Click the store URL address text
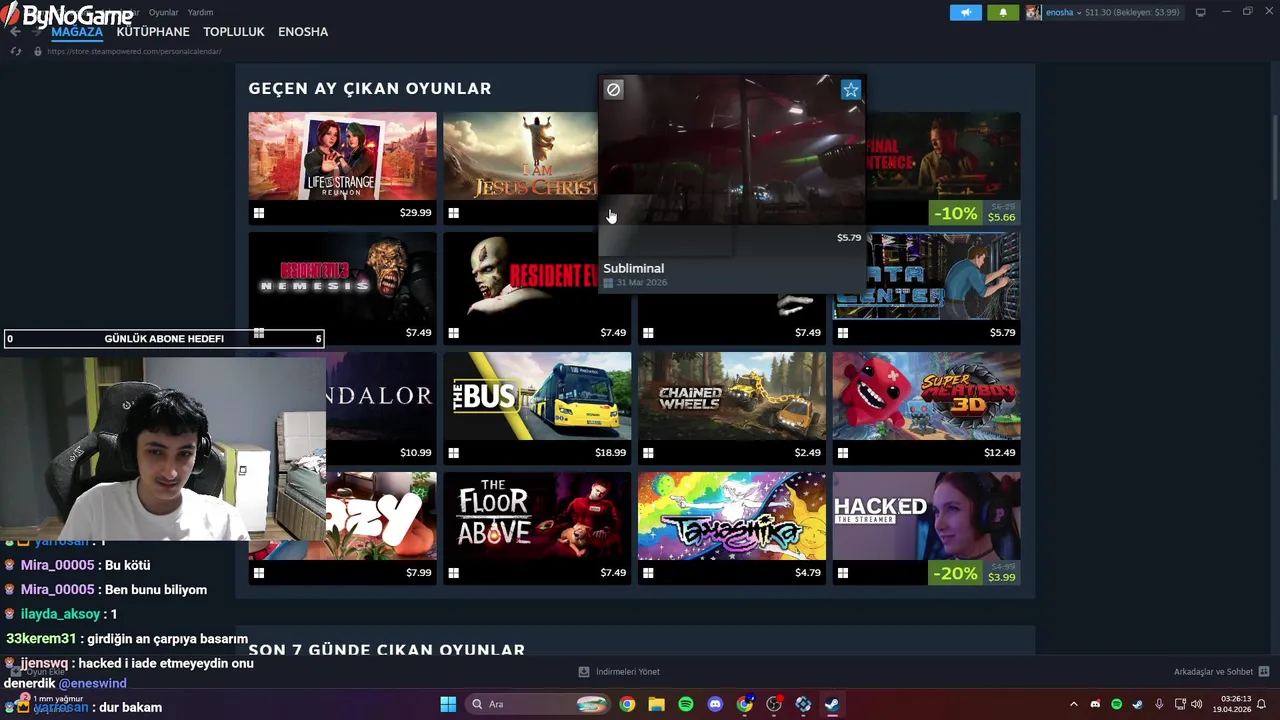 134,51
